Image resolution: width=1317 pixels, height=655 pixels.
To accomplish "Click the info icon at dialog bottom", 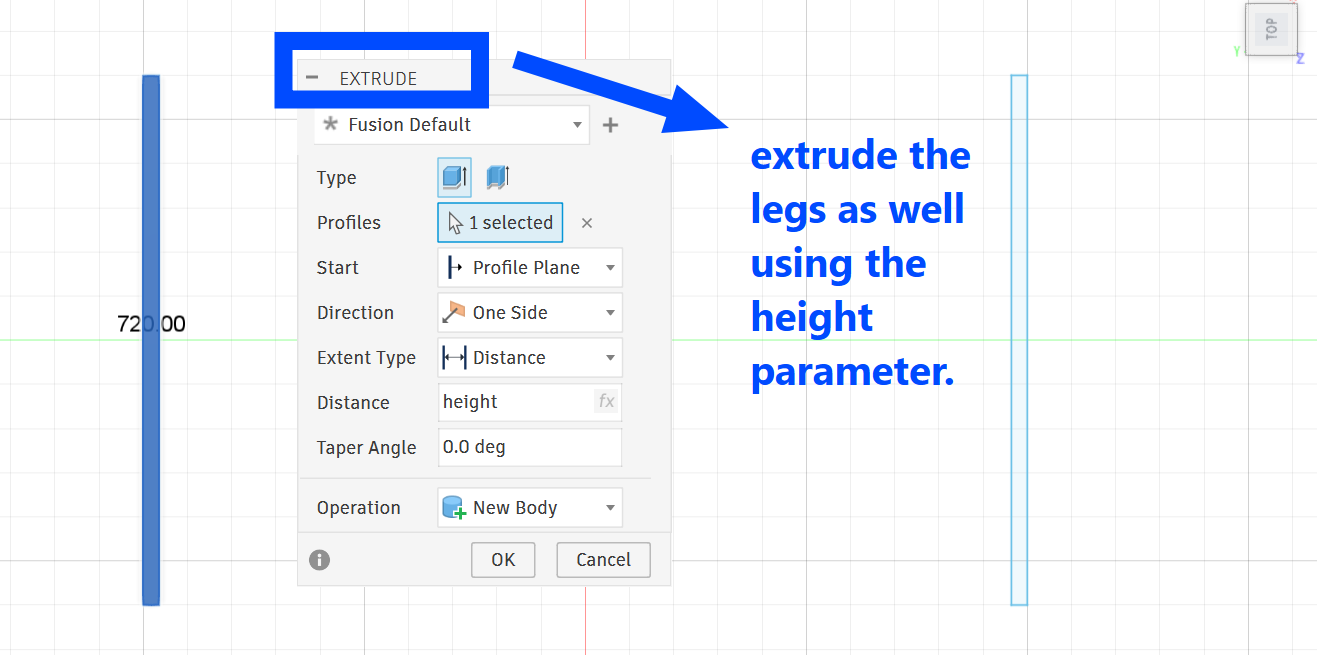I will click(320, 560).
